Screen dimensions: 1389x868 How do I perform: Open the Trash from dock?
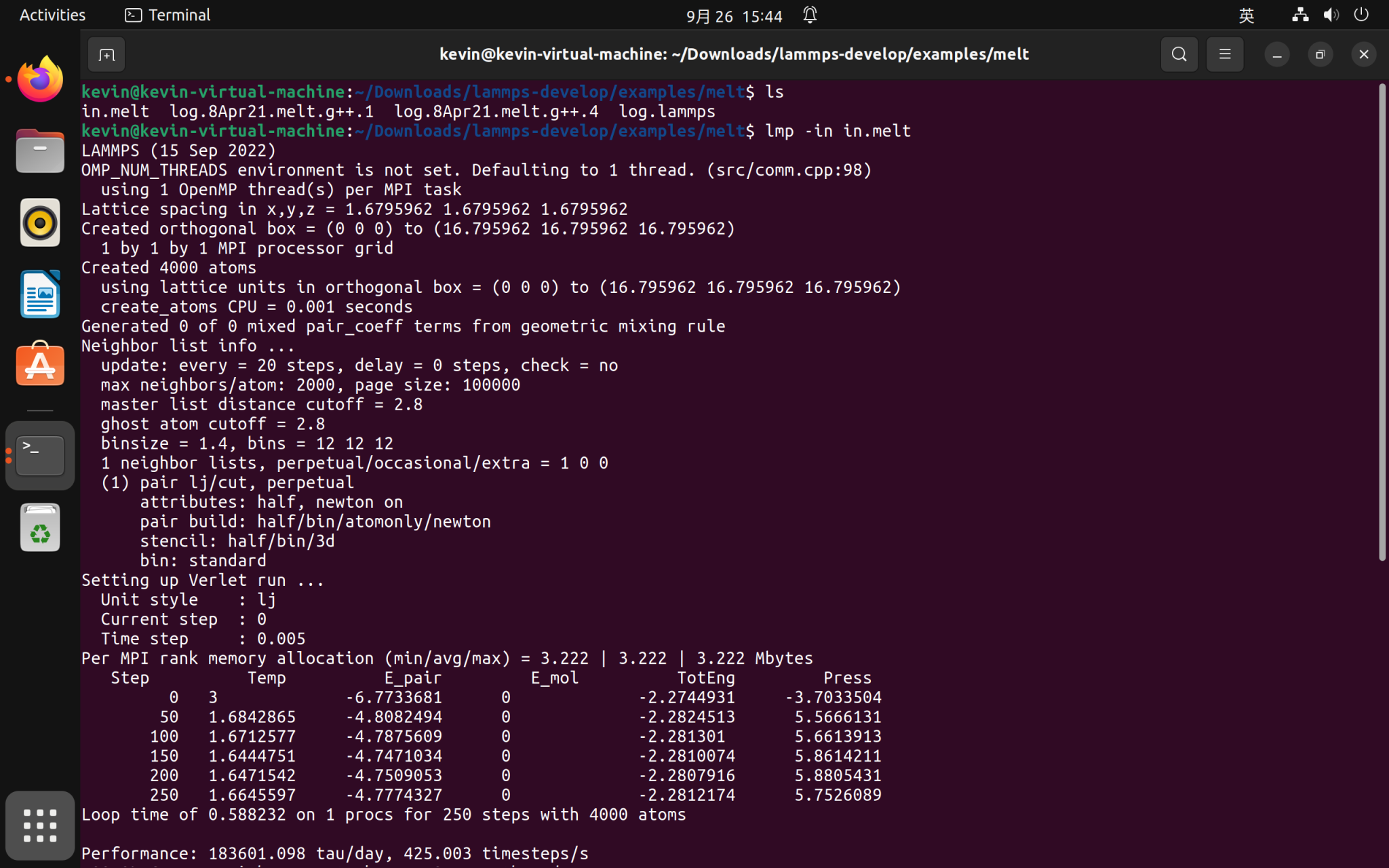[x=40, y=528]
